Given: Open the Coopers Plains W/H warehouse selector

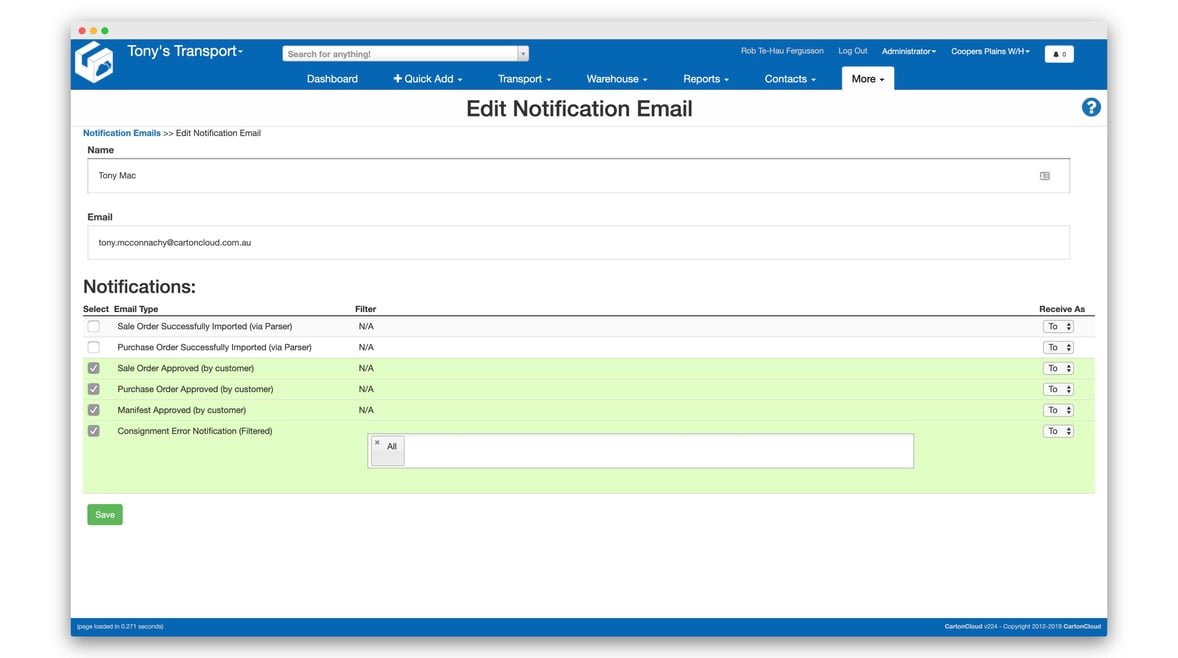Looking at the screenshot, I should [990, 50].
